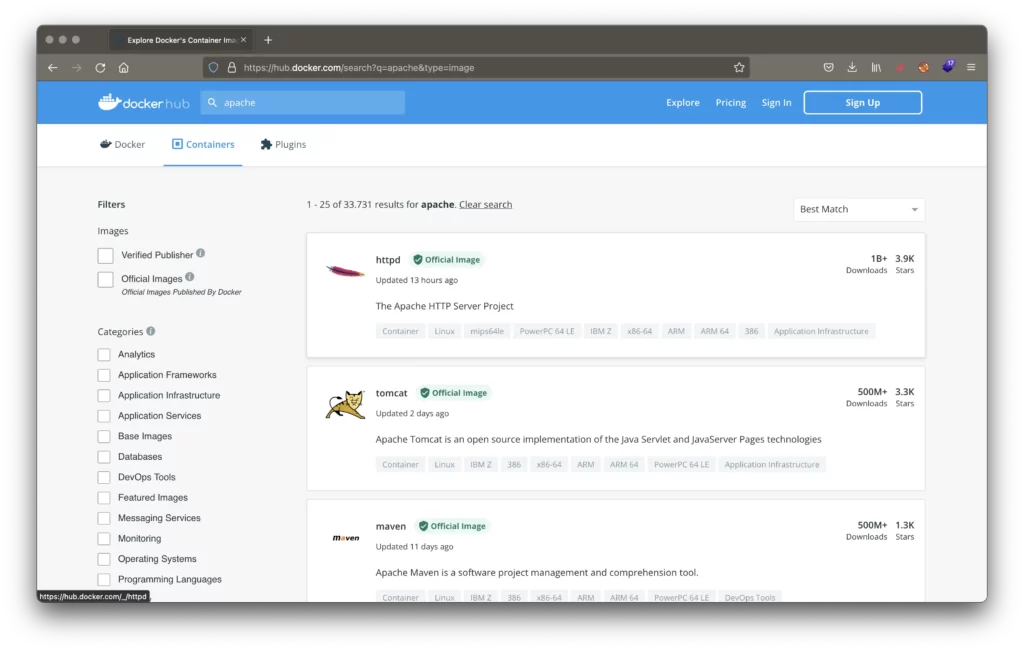
Task: Go back with the browser back arrow
Action: click(x=53, y=67)
